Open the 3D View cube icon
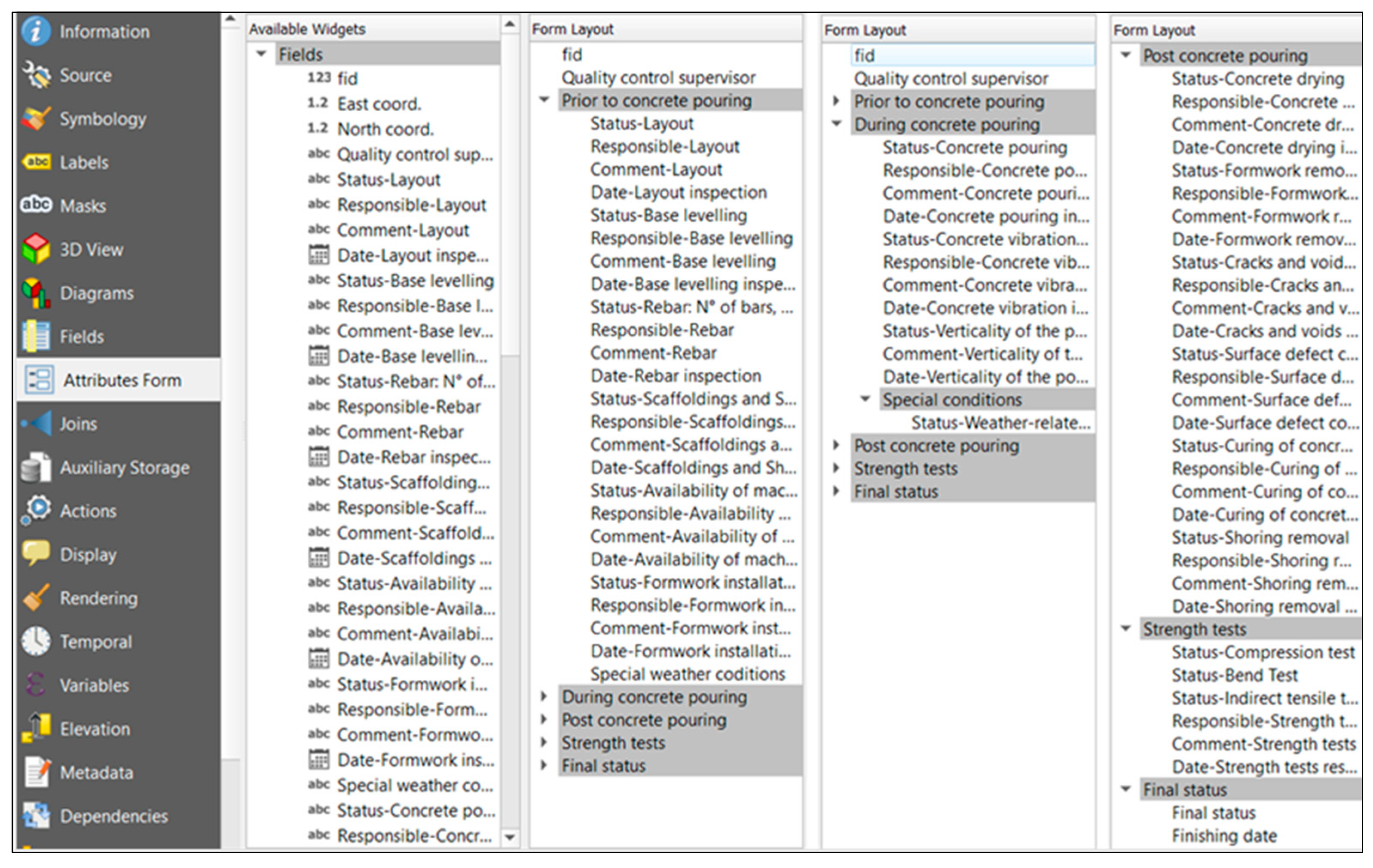1373x868 pixels. pos(35,249)
